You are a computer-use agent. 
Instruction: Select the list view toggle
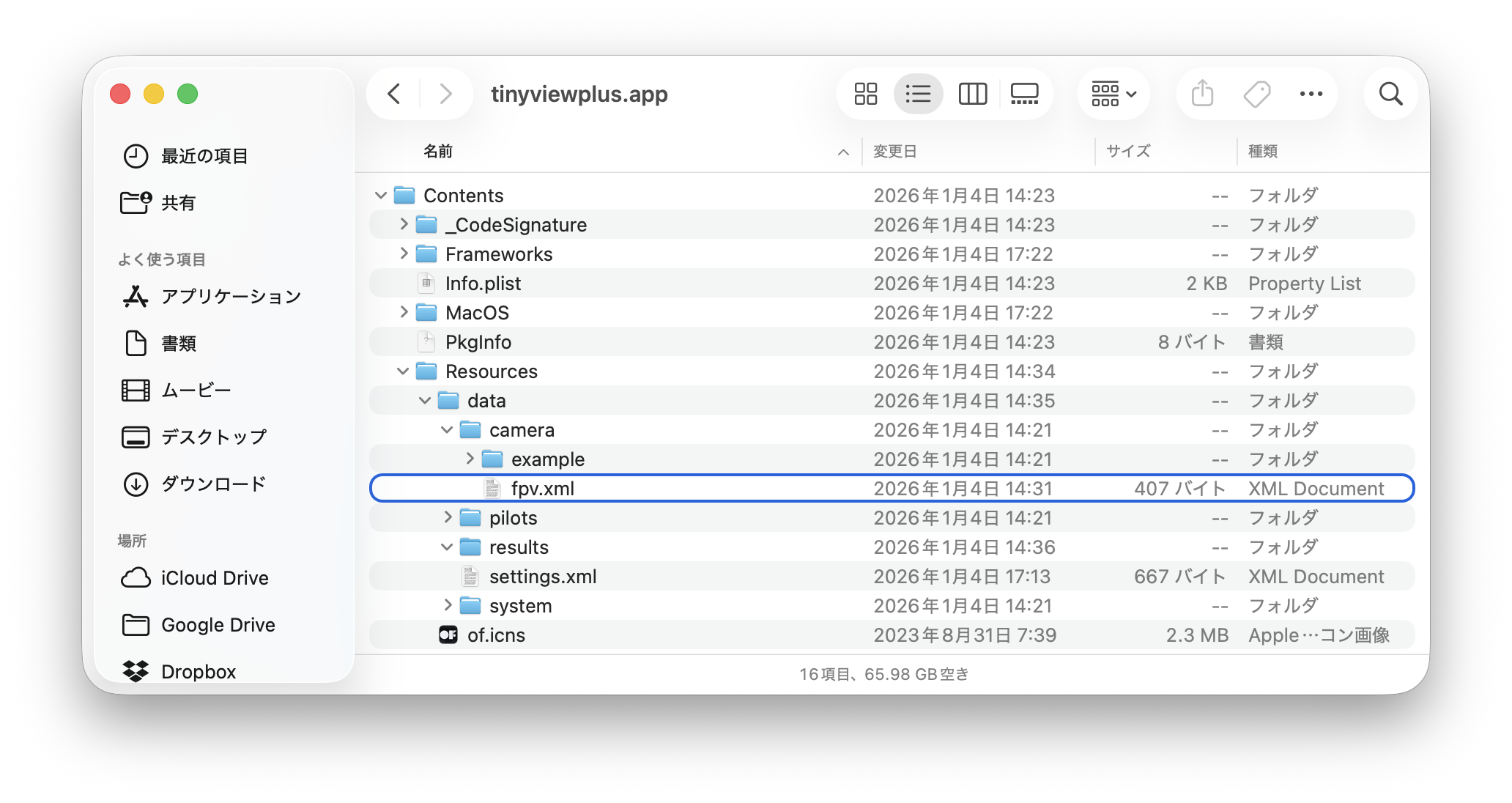pyautogui.click(x=918, y=94)
